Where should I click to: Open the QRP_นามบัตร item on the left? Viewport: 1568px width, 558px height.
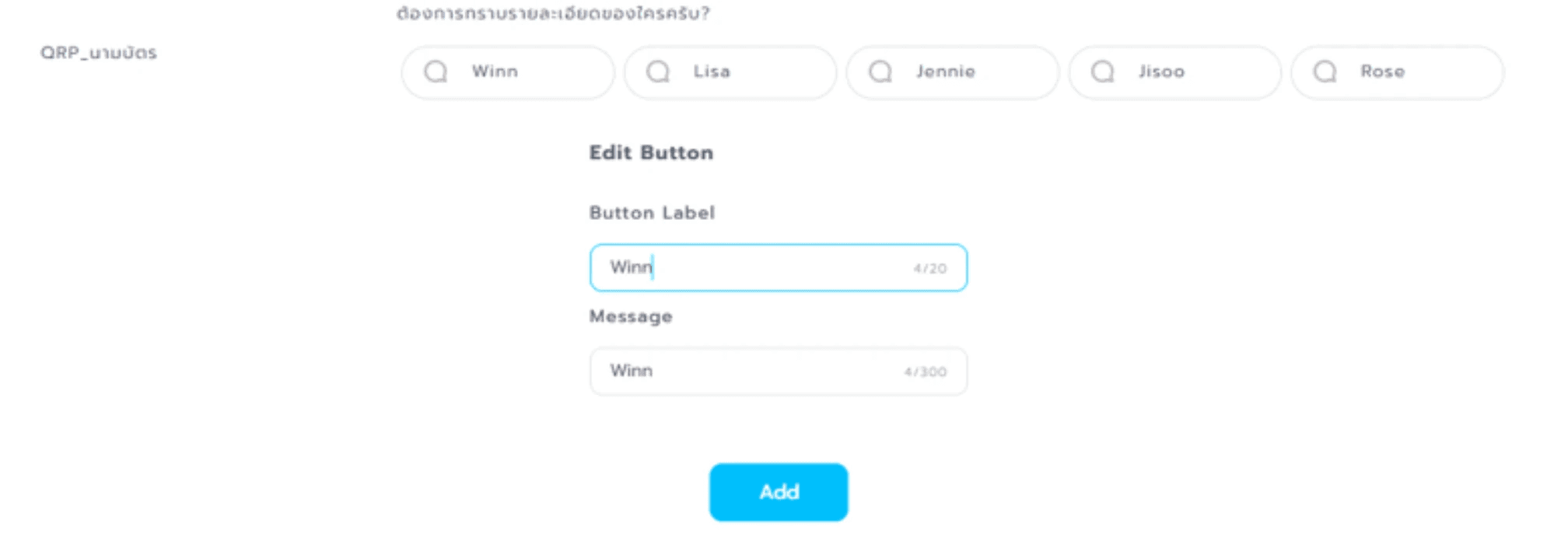tap(99, 53)
